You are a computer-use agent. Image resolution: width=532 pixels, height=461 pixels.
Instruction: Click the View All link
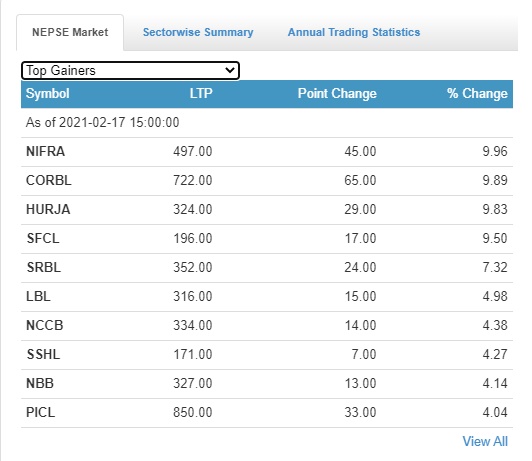point(485,441)
